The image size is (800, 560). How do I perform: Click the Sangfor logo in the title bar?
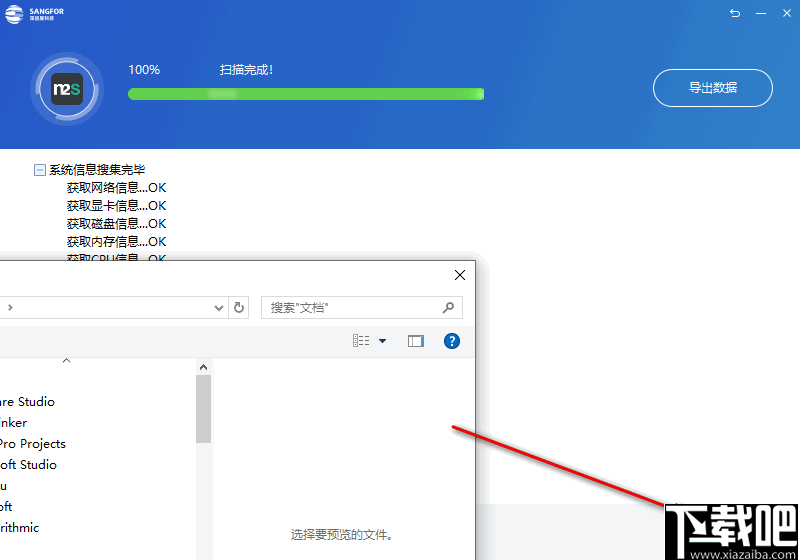coord(34,14)
